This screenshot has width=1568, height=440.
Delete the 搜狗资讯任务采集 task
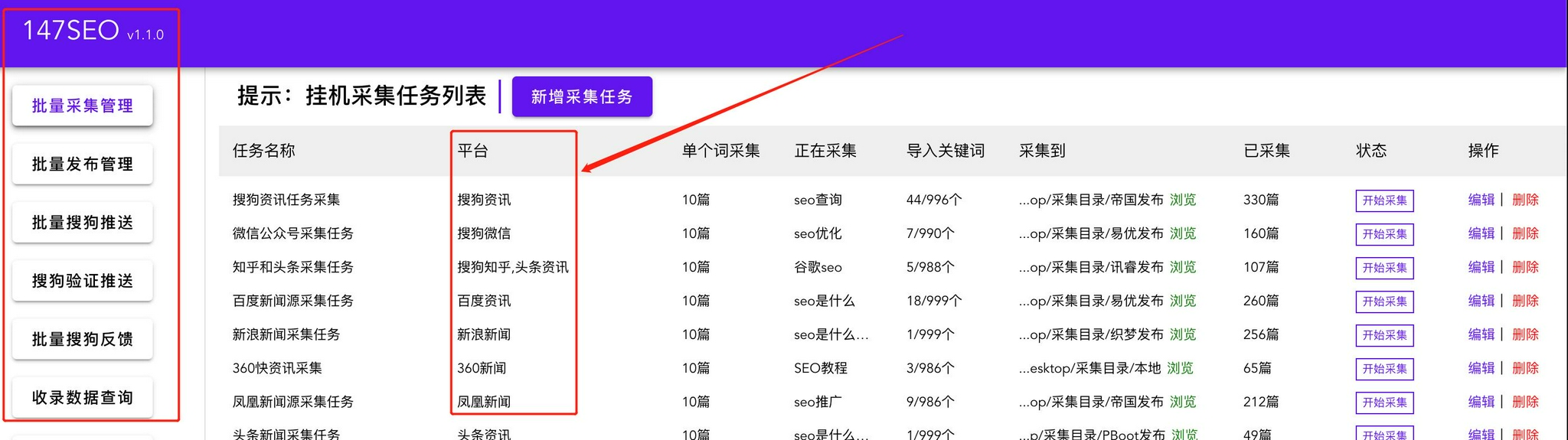pyautogui.click(x=1525, y=200)
